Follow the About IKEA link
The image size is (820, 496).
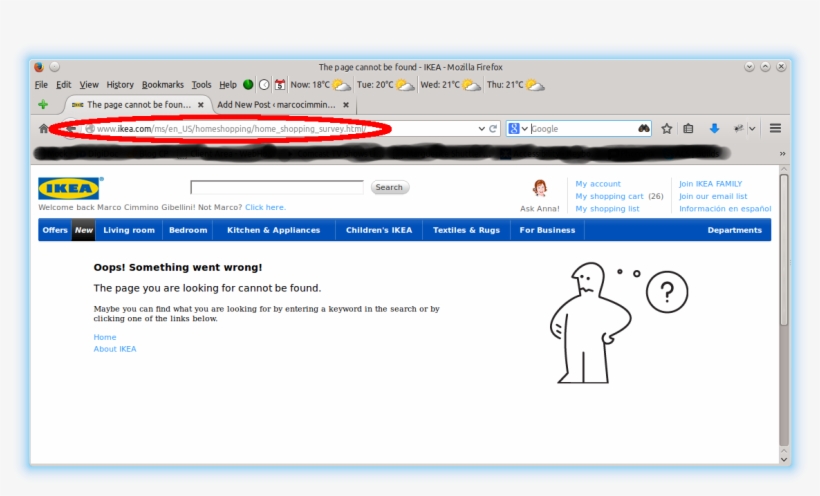(115, 349)
